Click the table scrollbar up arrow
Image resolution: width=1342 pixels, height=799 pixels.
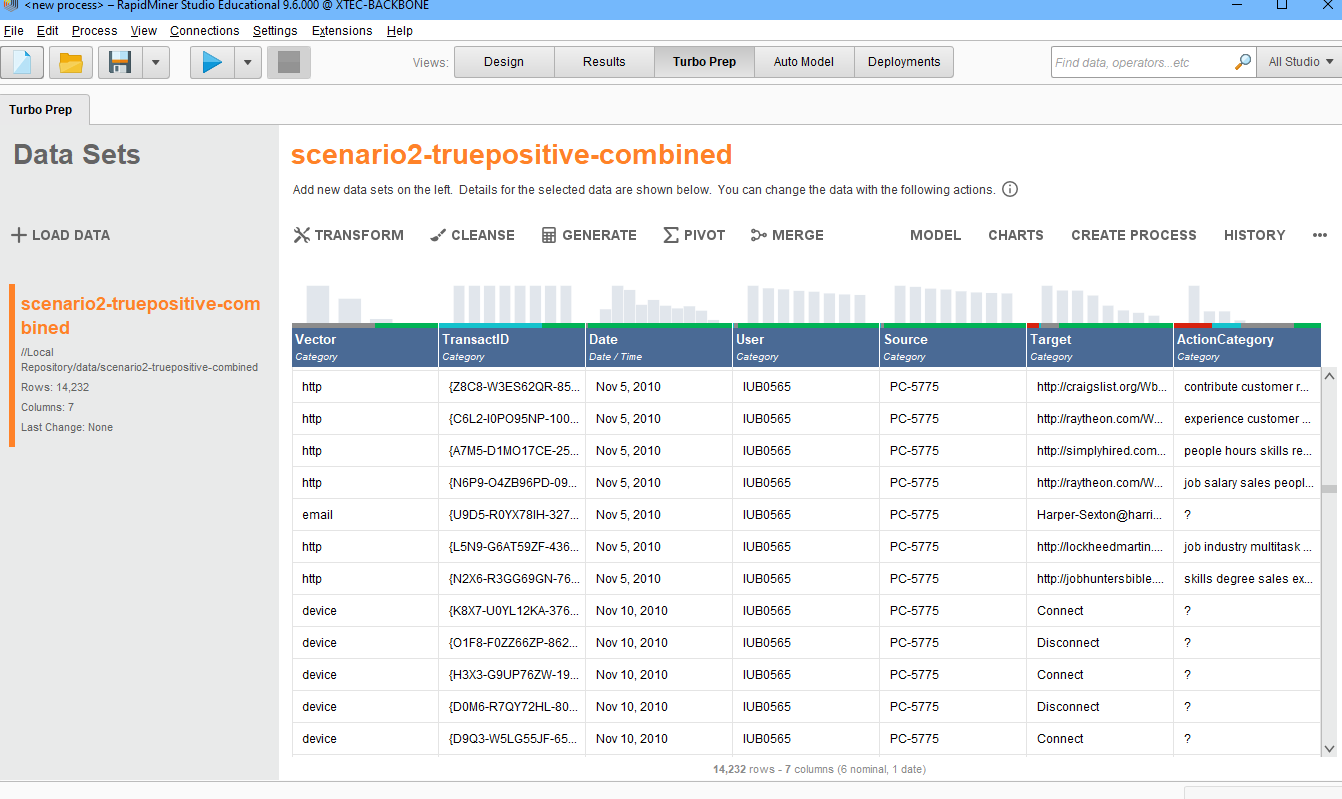click(1329, 376)
